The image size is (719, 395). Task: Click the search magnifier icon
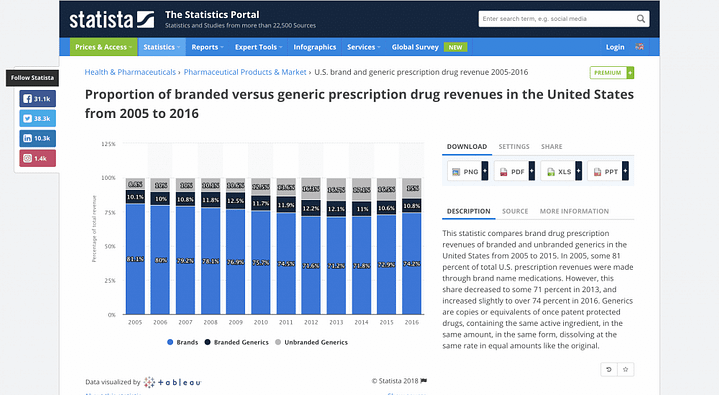[641, 19]
